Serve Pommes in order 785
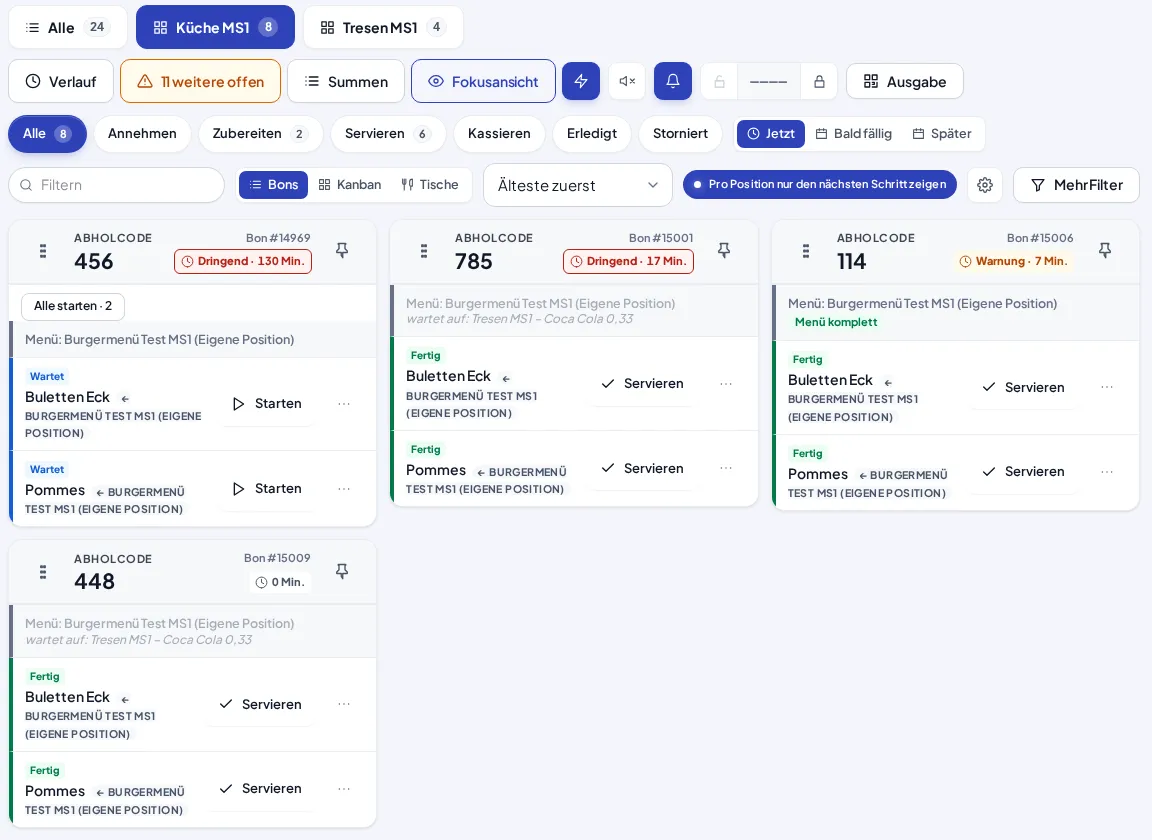The width and height of the screenshot is (1152, 840). pos(642,468)
